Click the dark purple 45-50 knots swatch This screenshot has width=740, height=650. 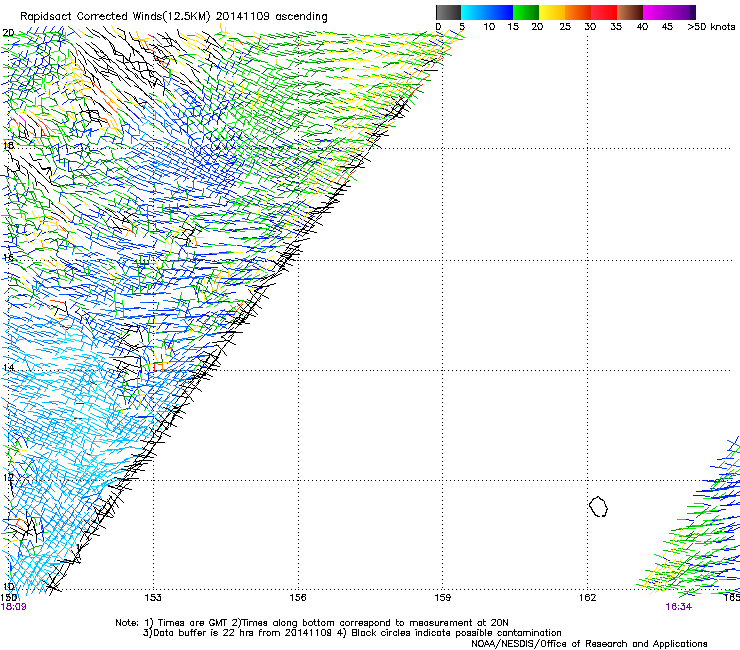tap(682, 12)
